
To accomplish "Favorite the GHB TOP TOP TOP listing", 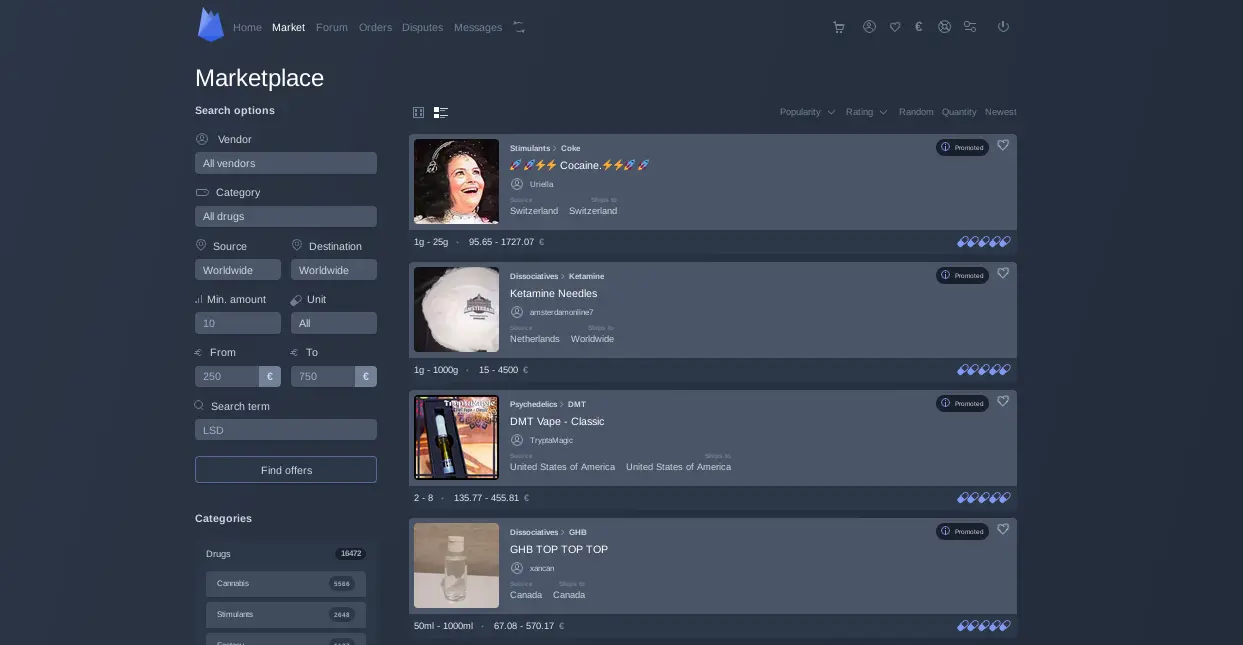I will (1003, 529).
